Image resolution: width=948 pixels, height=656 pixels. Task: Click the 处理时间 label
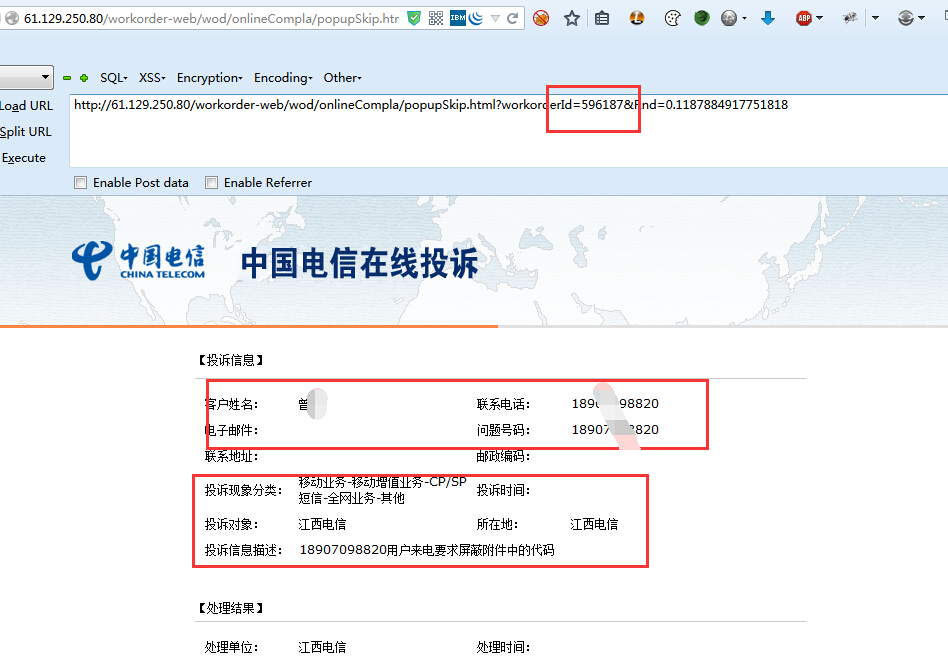(x=503, y=648)
